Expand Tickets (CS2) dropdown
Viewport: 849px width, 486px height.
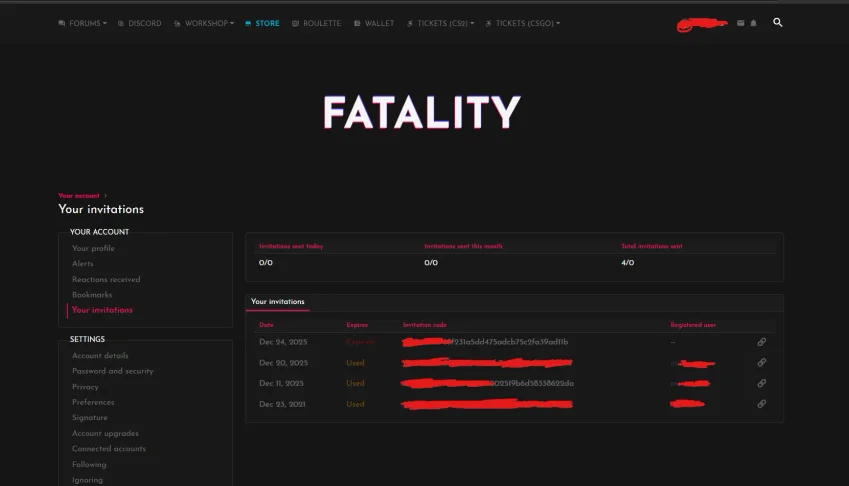point(441,23)
